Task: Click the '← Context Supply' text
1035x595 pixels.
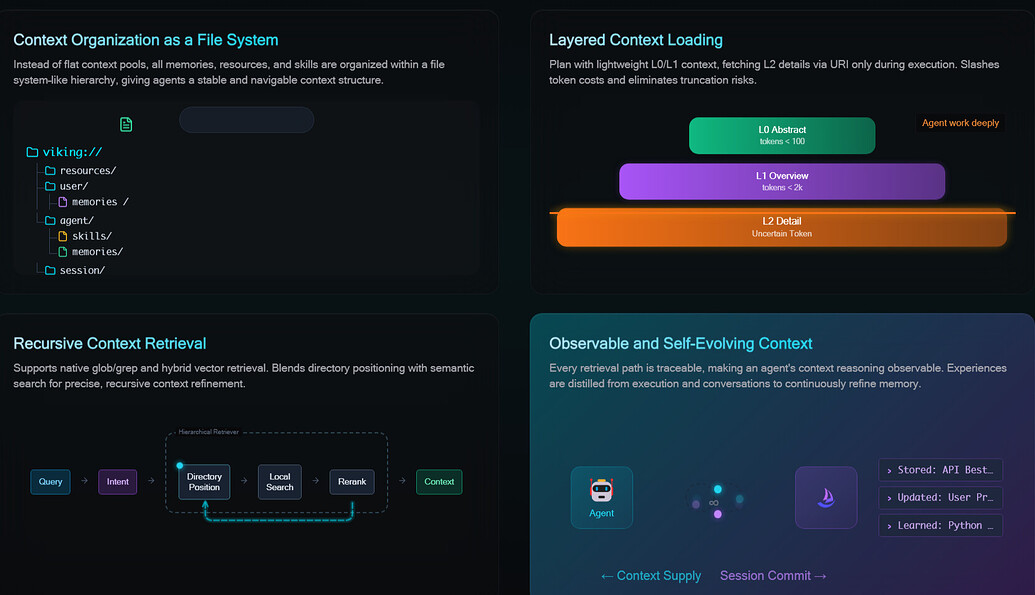Action: pyautogui.click(x=651, y=576)
